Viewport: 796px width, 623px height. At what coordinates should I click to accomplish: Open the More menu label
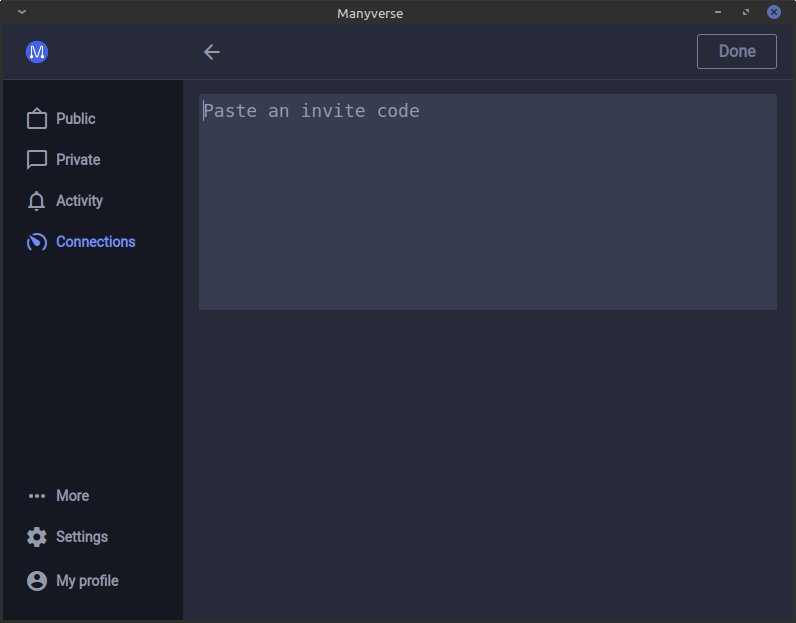point(73,496)
